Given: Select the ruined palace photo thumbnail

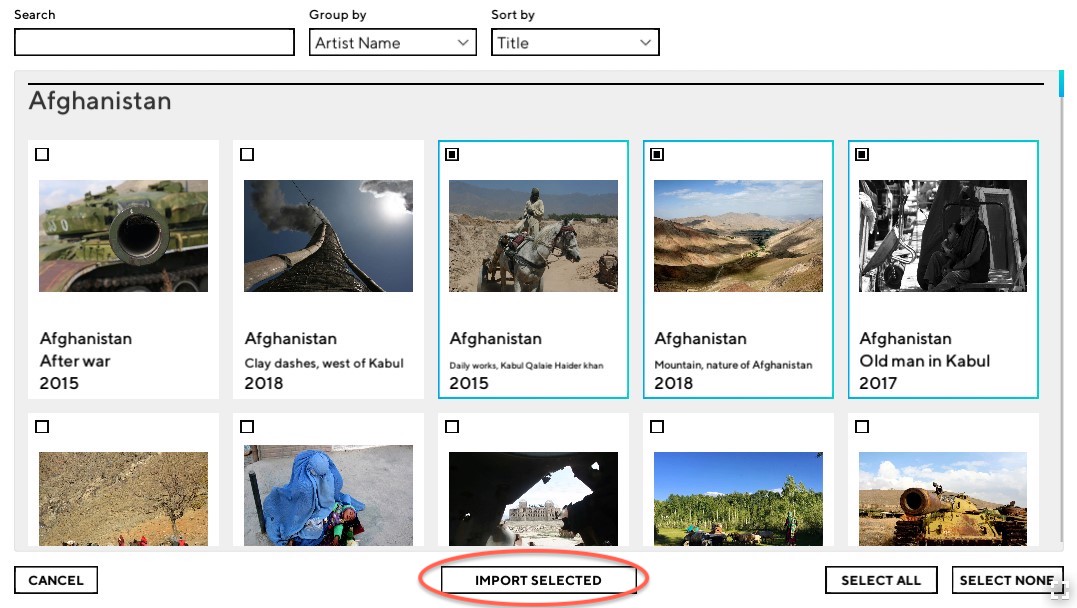Looking at the screenshot, I should point(533,499).
